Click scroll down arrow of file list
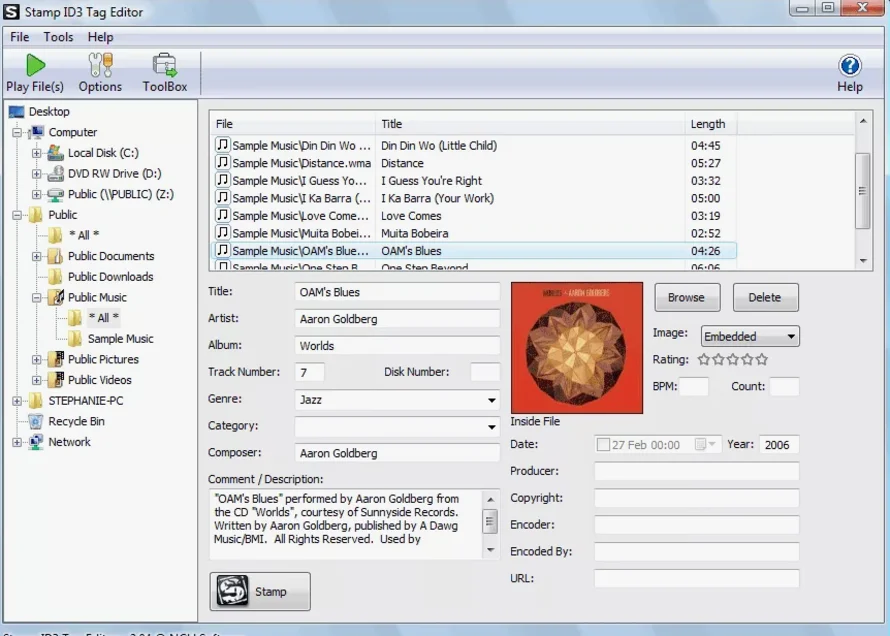Viewport: 890px width, 636px height. [863, 261]
